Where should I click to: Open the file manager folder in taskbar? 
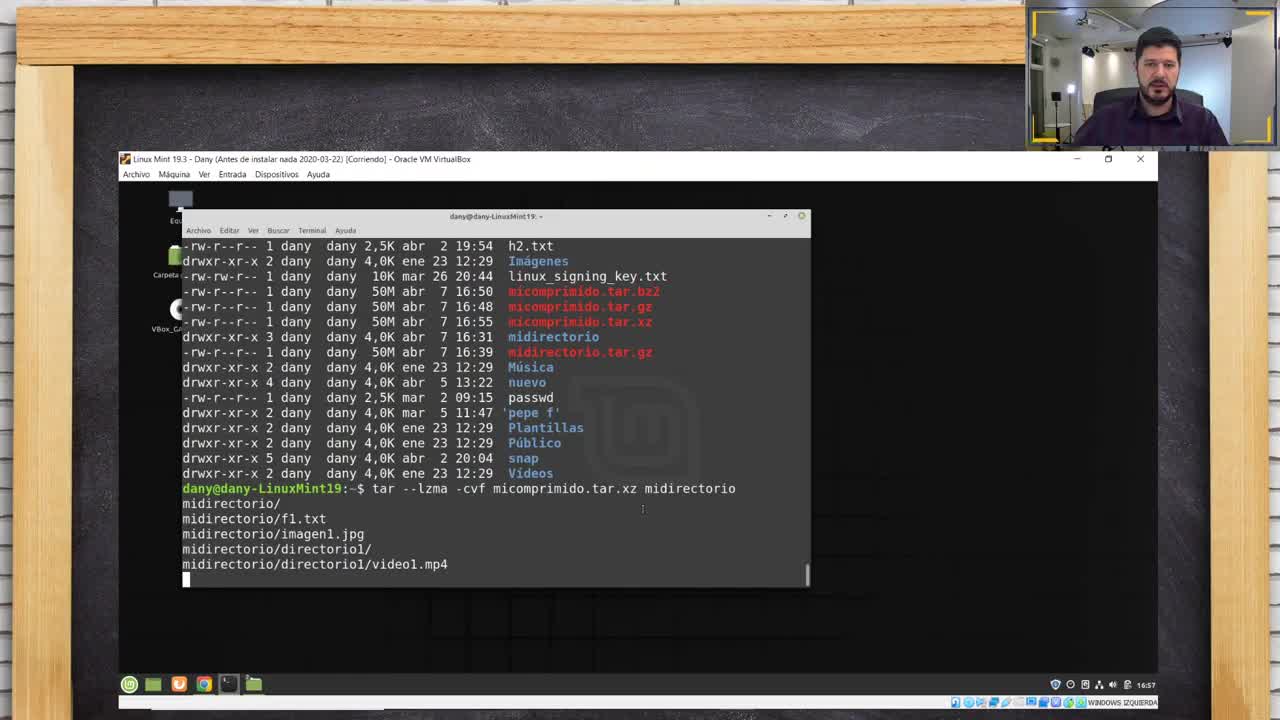254,684
